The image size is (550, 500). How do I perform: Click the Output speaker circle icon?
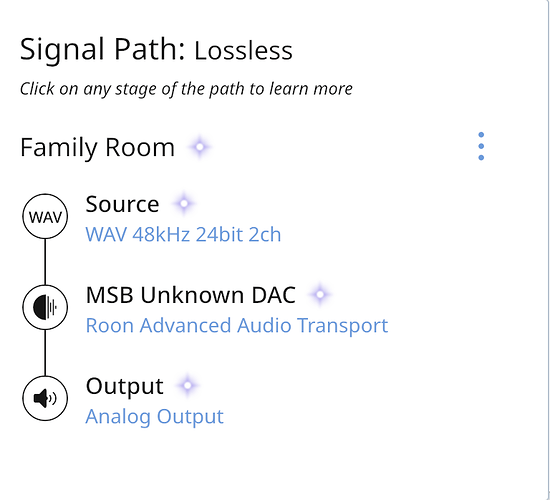click(x=45, y=398)
